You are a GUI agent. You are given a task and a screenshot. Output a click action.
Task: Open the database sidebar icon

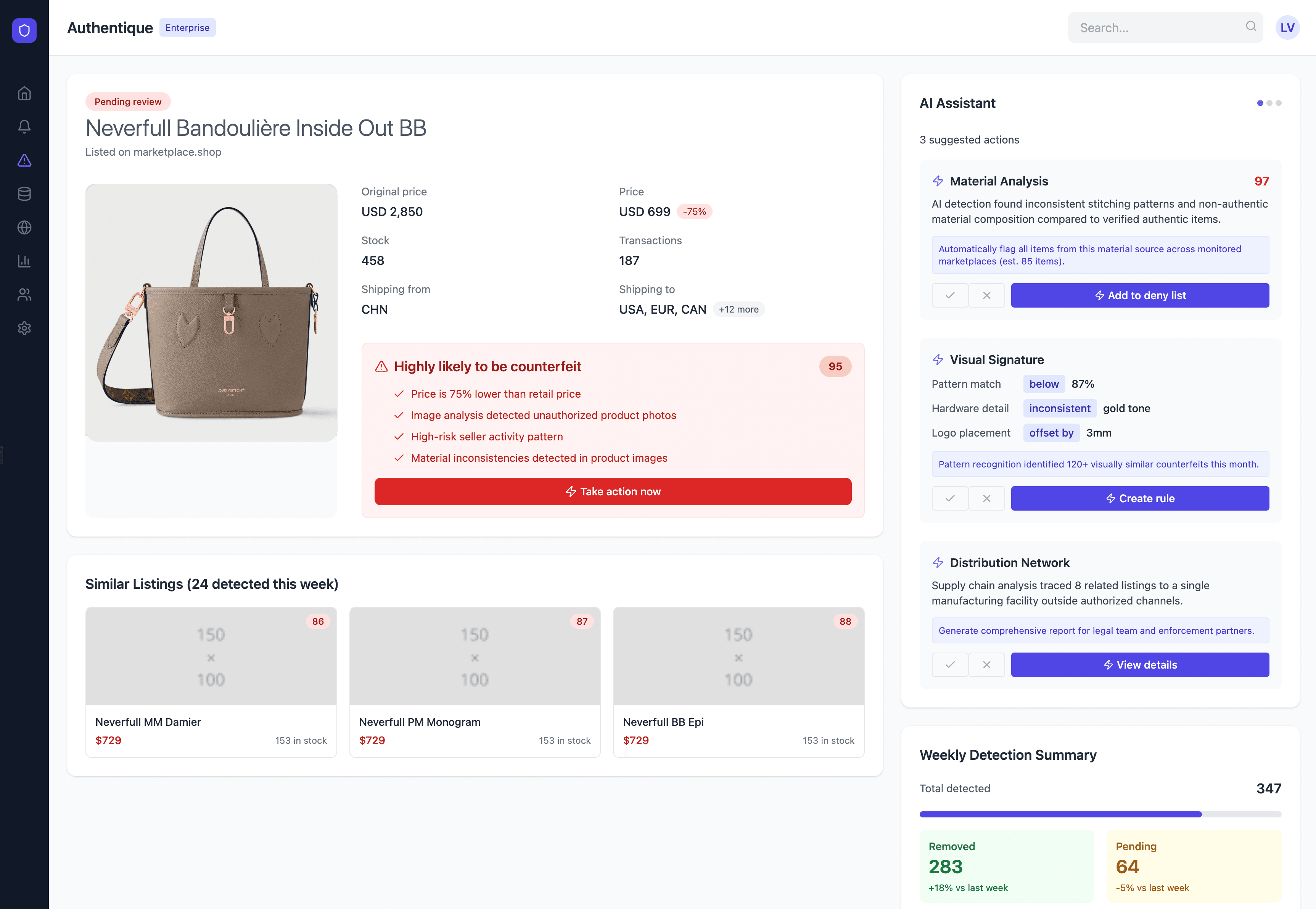click(x=24, y=193)
